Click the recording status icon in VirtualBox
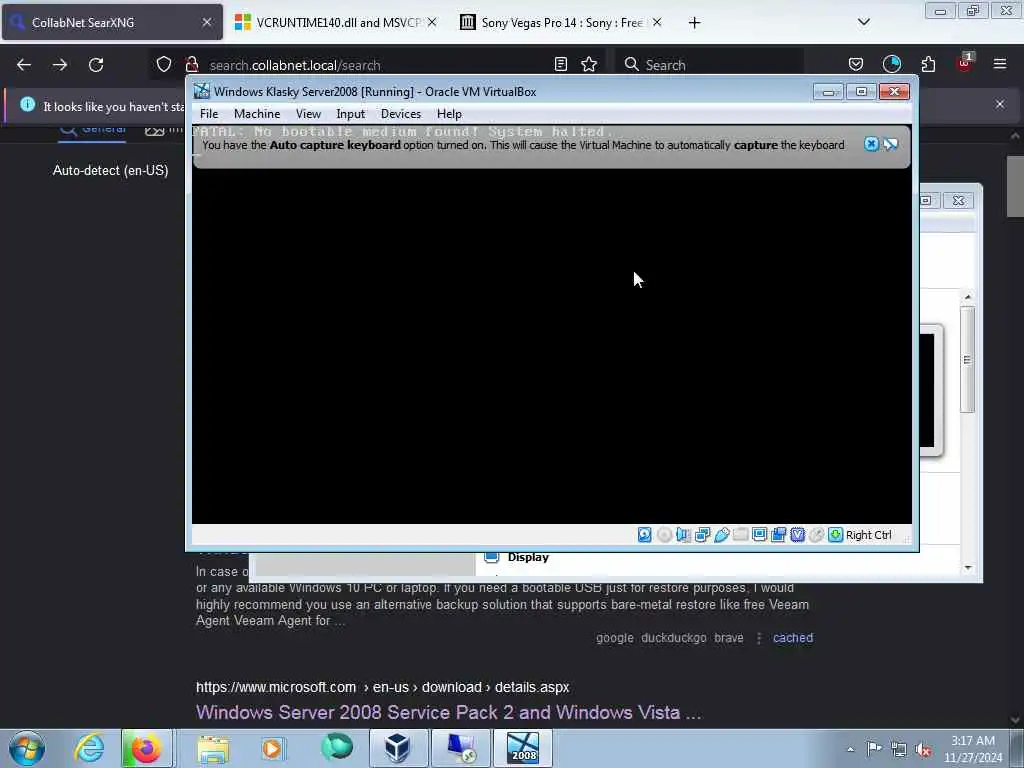Viewport: 1024px width, 768px height. 778,535
